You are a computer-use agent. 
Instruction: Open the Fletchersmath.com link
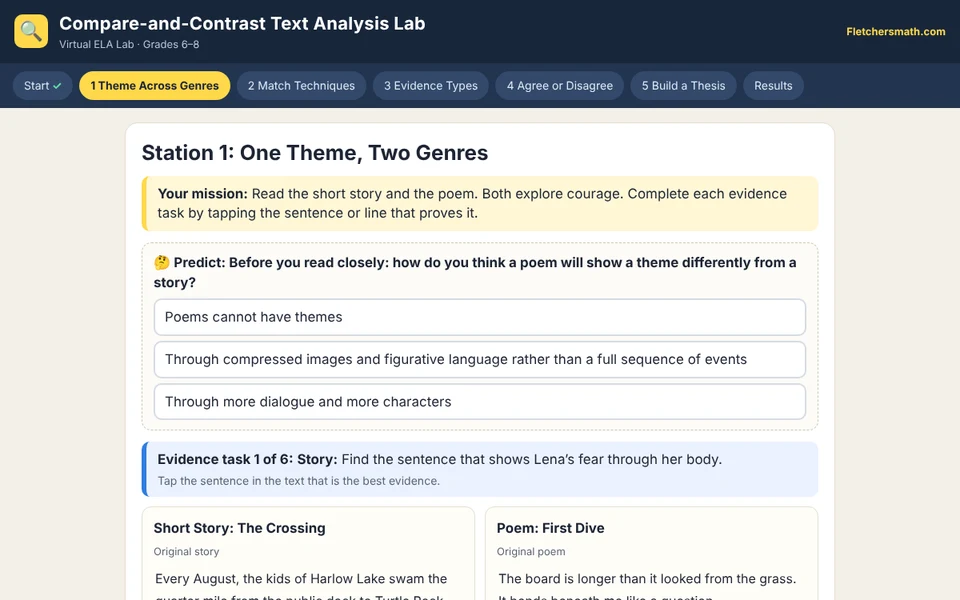point(895,32)
